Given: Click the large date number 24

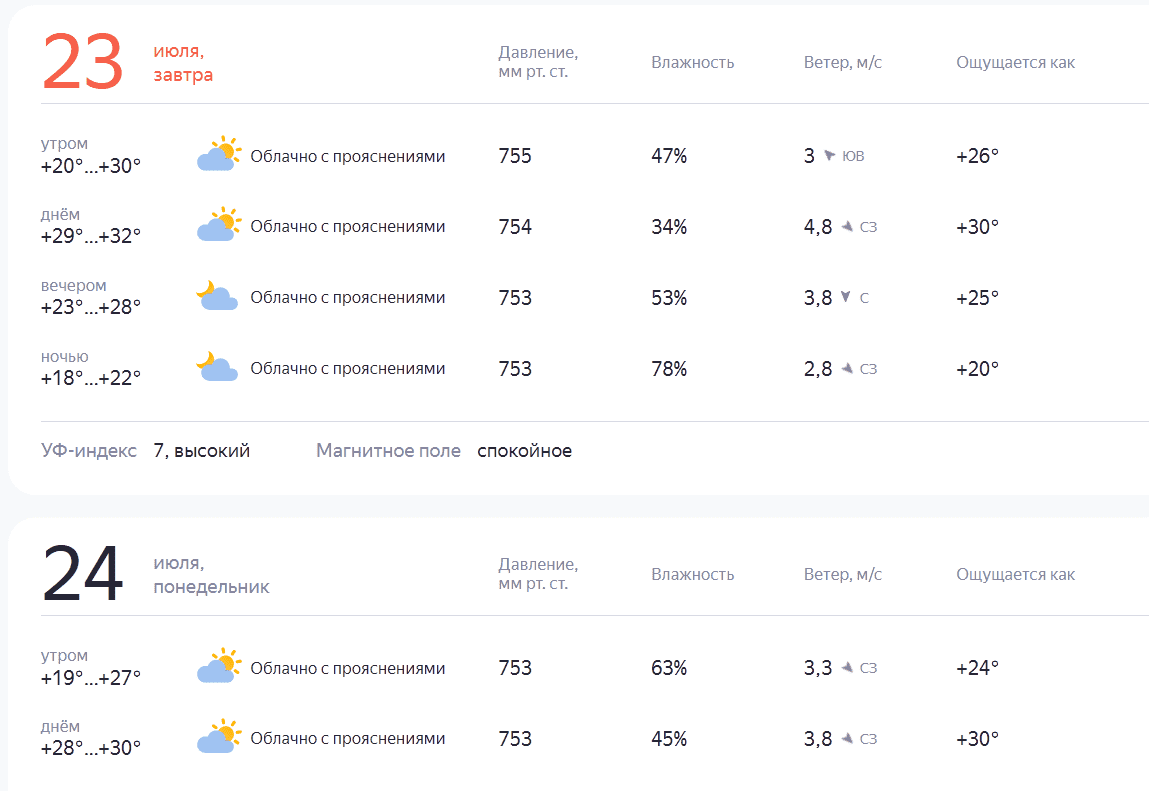Looking at the screenshot, I should [82, 574].
